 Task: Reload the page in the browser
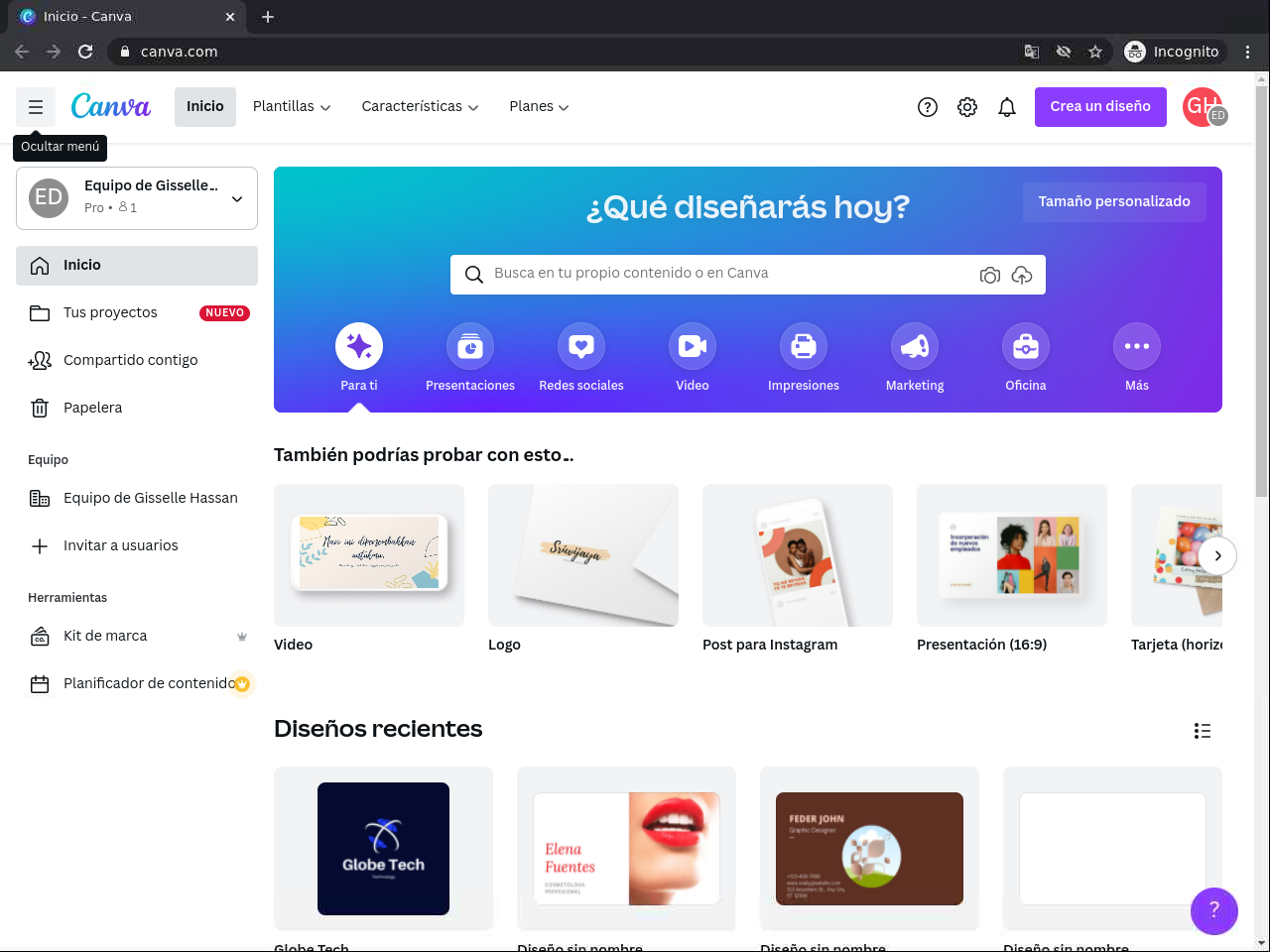[x=85, y=52]
